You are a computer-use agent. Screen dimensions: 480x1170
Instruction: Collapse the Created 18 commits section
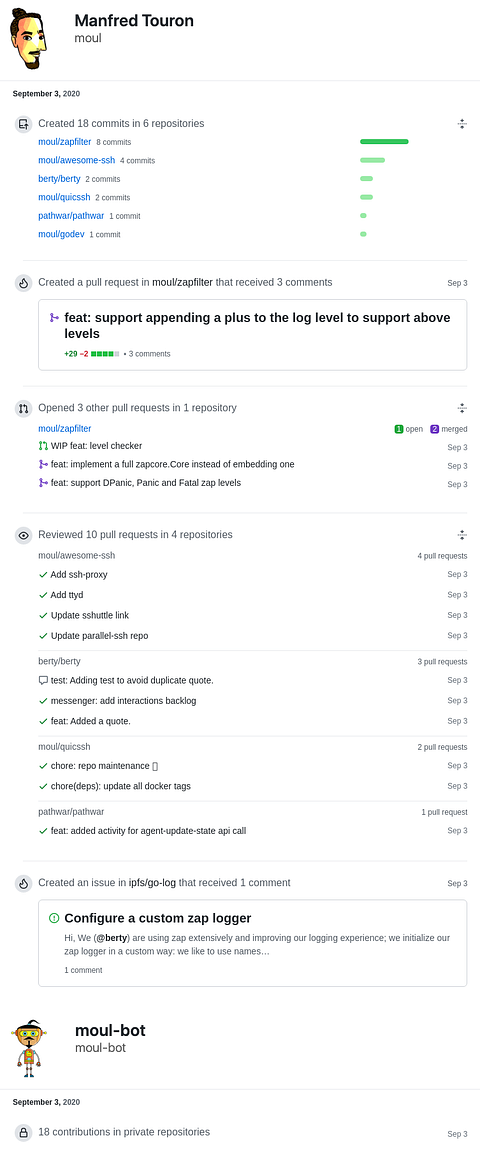(462, 124)
